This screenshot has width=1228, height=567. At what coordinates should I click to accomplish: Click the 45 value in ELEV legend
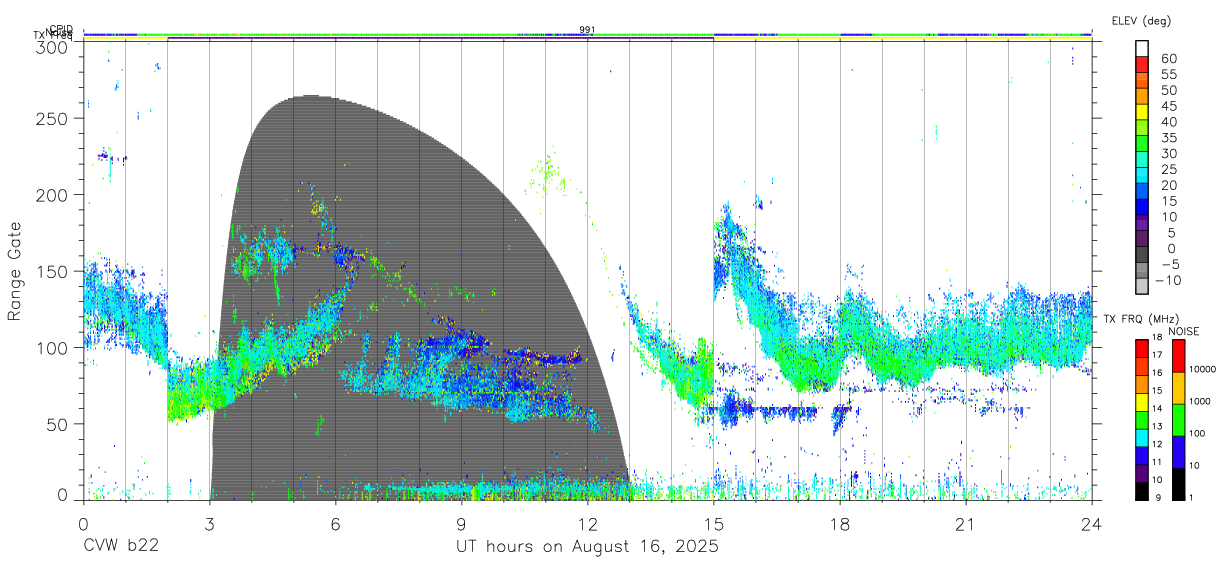coord(1168,106)
